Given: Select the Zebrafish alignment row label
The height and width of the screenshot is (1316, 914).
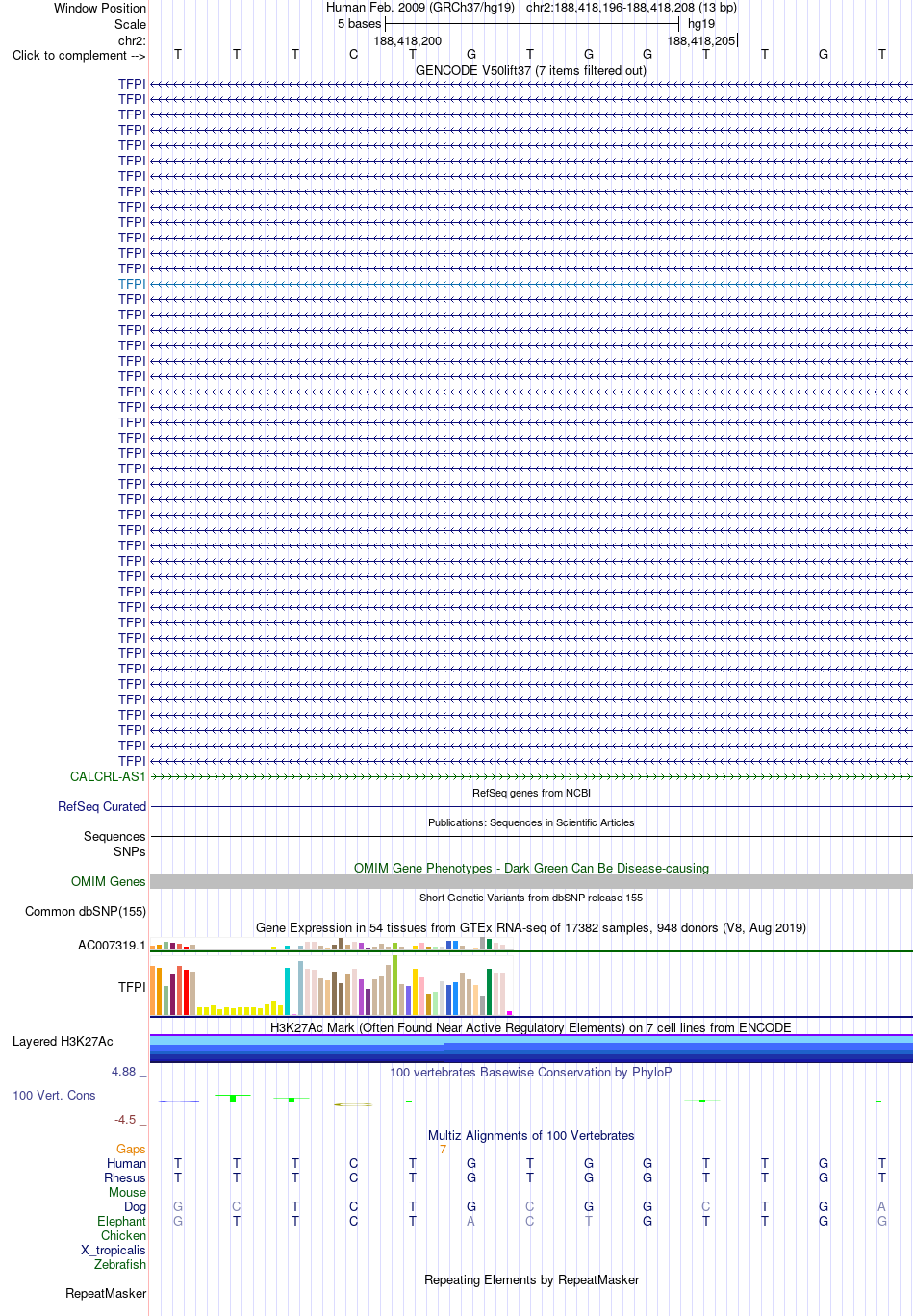Looking at the screenshot, I should click(x=120, y=1264).
